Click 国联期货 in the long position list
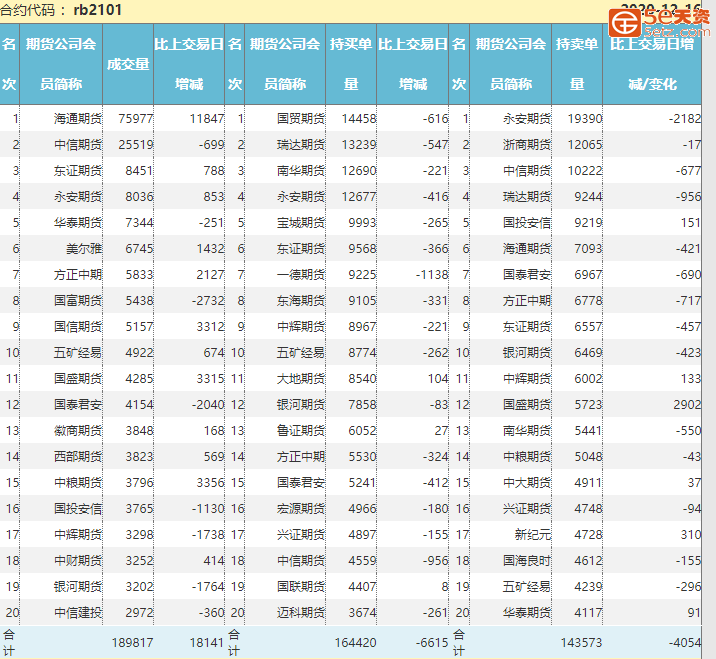The width and height of the screenshot is (716, 659). point(301,587)
